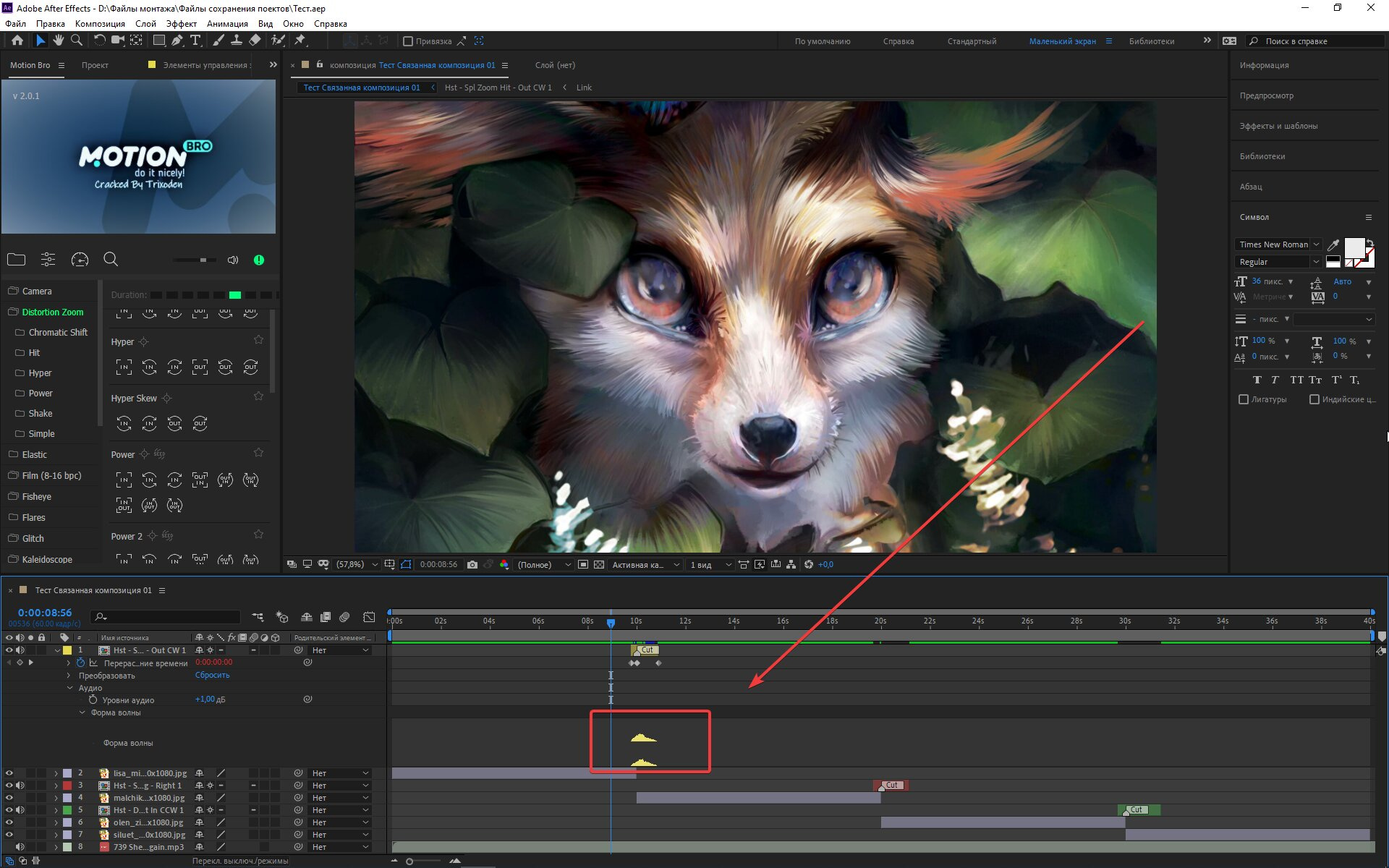Screen dimensions: 1389x868
Task: Select the Puppet Pin tool
Action: (300, 41)
